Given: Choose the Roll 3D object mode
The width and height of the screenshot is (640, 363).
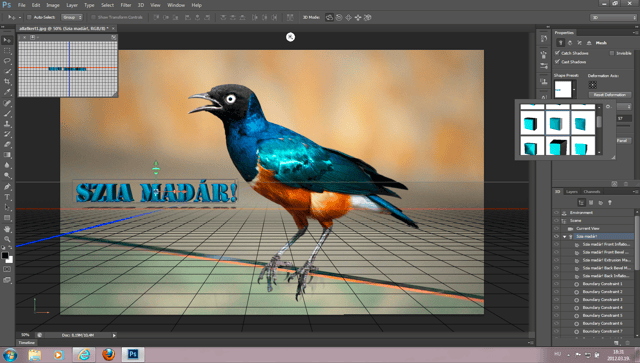Looking at the screenshot, I should coord(339,18).
